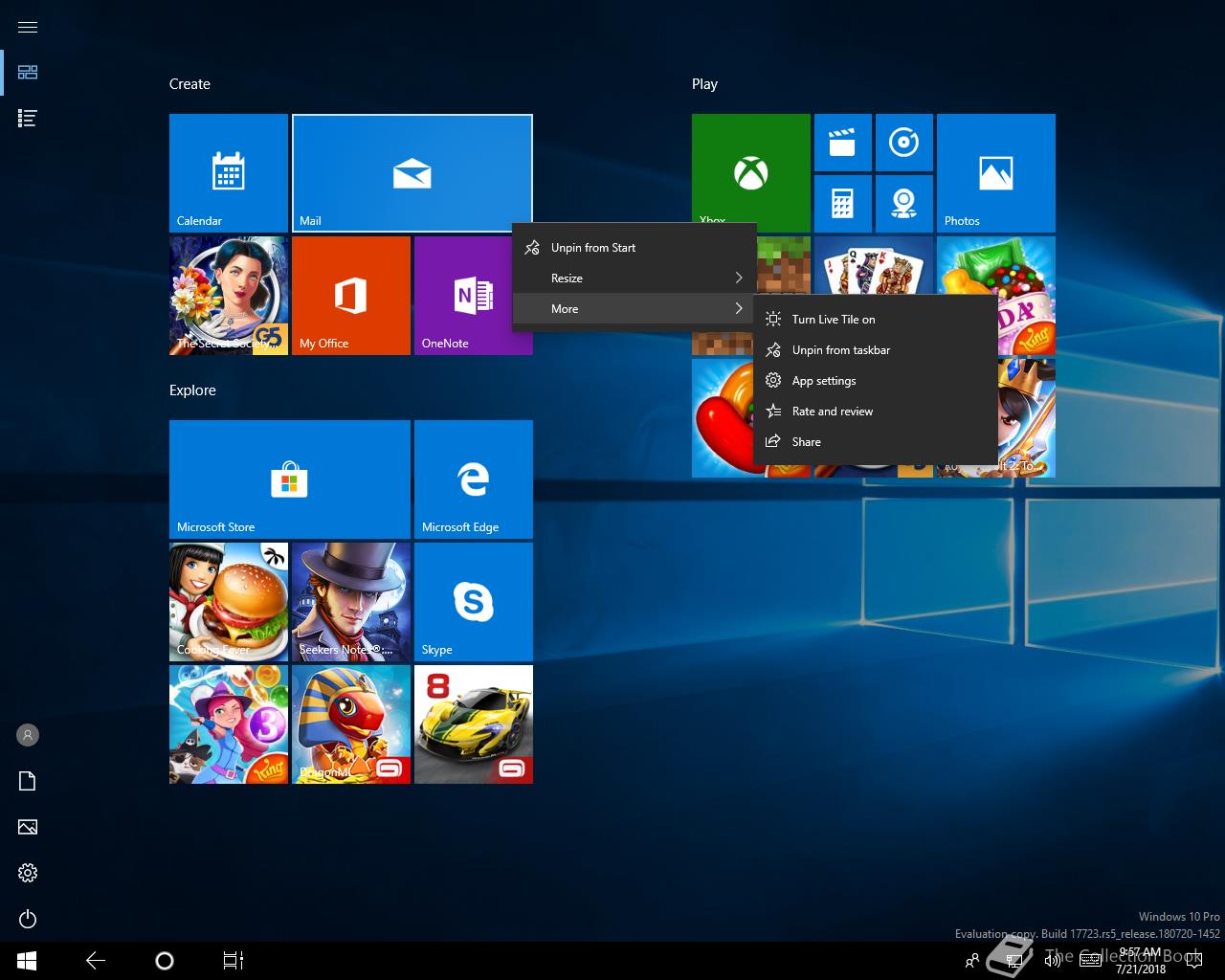The height and width of the screenshot is (980, 1225).
Task: Select Rate and review
Action: 875,412
